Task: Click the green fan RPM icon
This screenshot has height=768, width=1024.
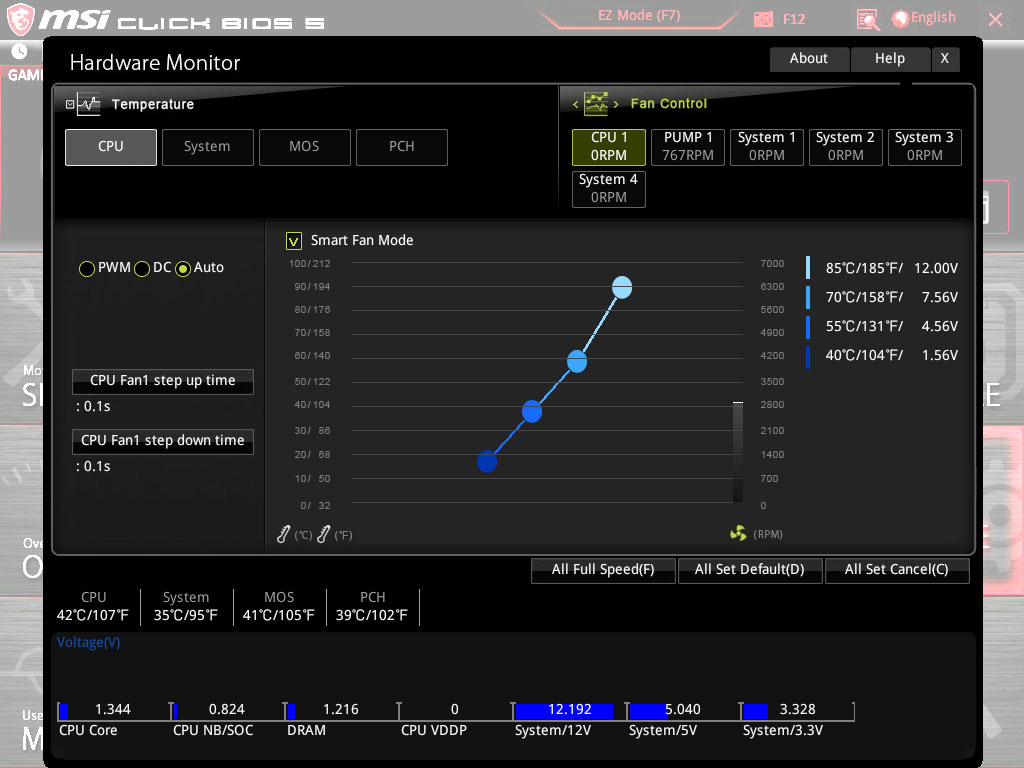Action: 738,534
